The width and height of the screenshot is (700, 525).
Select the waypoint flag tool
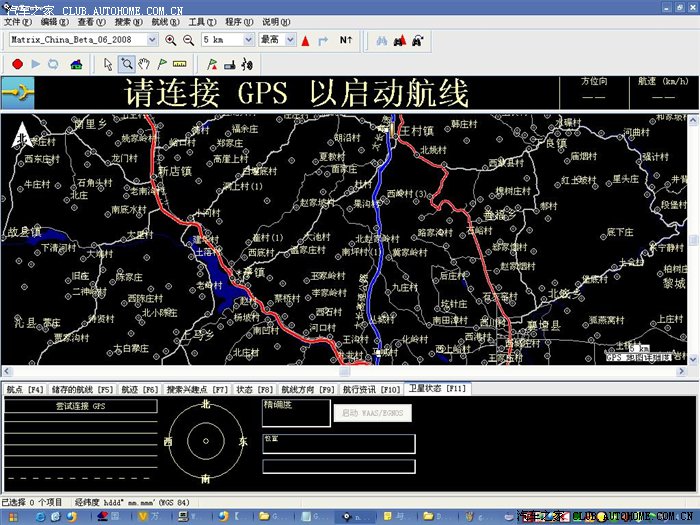(162, 64)
